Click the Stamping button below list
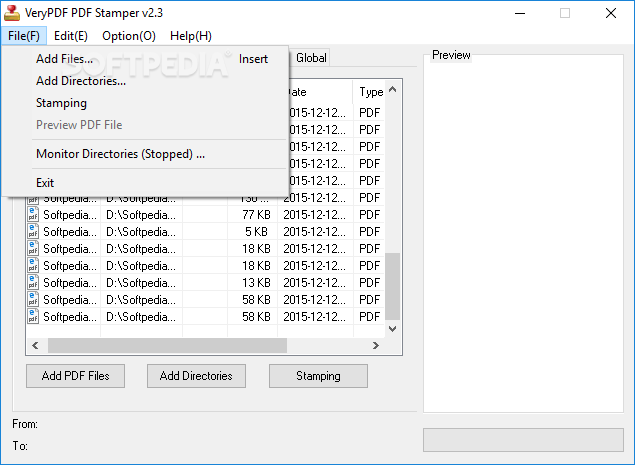The image size is (635, 465). pos(318,376)
